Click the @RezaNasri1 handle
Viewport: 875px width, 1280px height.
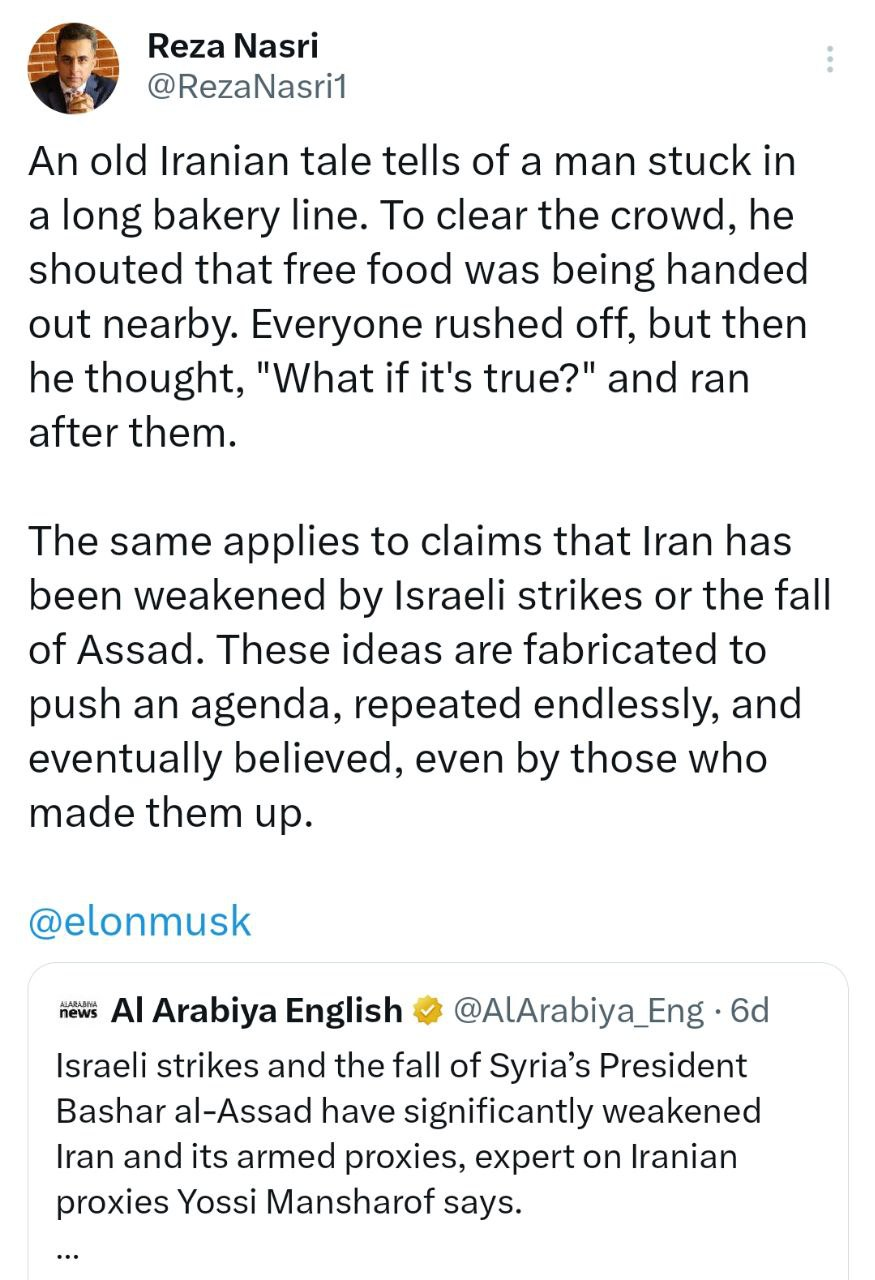coord(246,88)
